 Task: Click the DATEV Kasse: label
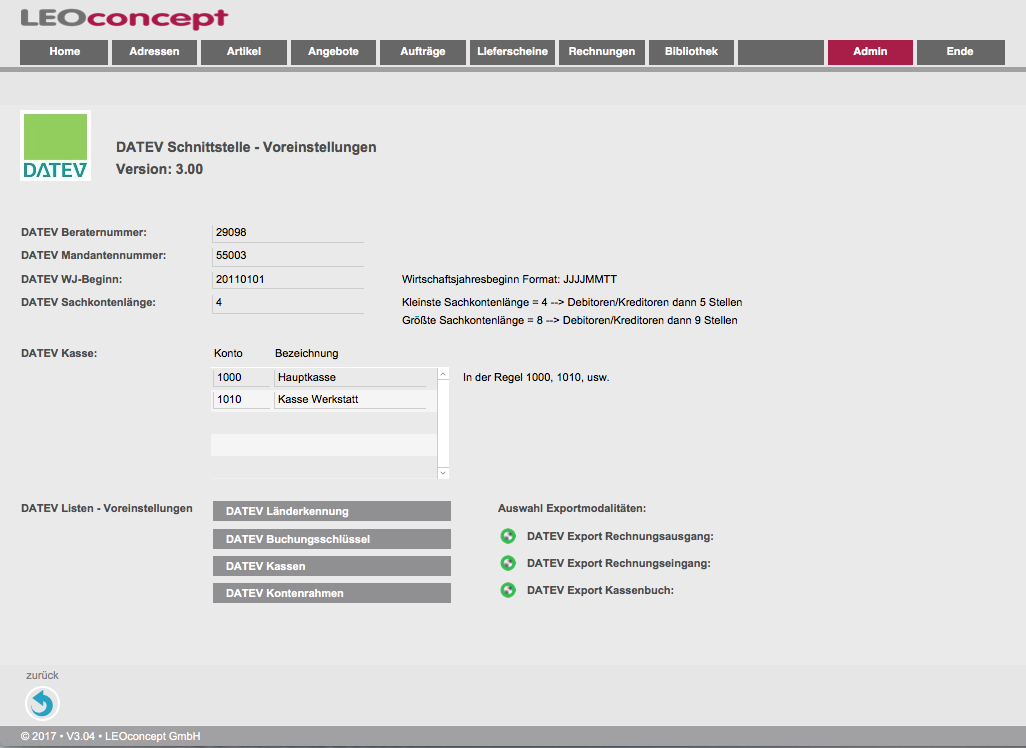click(x=59, y=353)
